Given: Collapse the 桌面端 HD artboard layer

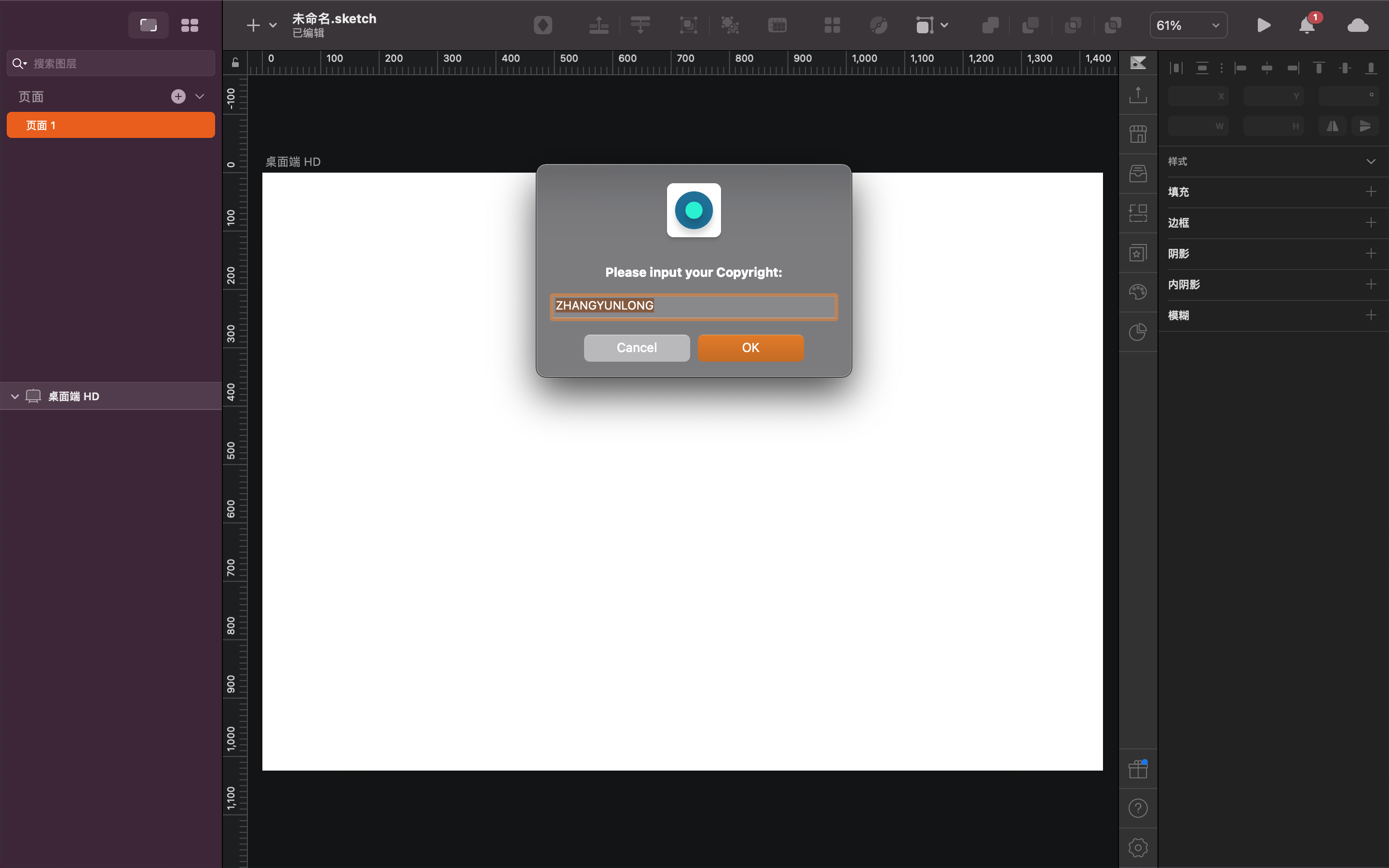Looking at the screenshot, I should pyautogui.click(x=15, y=396).
